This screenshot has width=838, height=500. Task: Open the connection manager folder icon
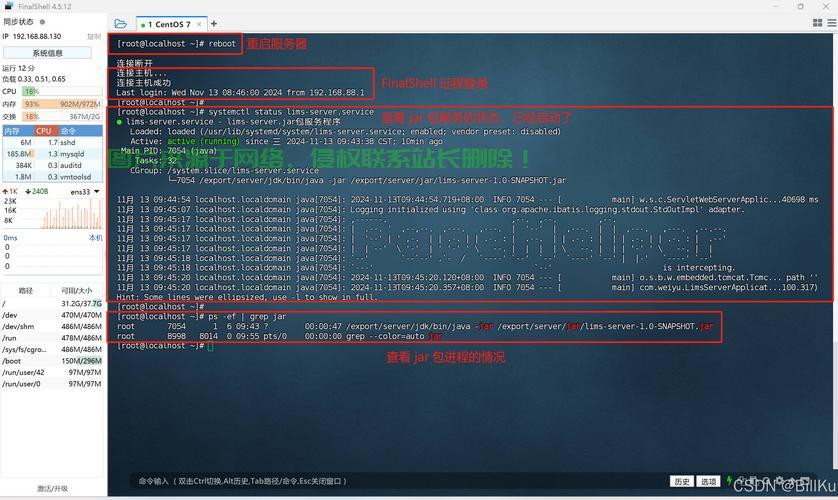click(120, 23)
